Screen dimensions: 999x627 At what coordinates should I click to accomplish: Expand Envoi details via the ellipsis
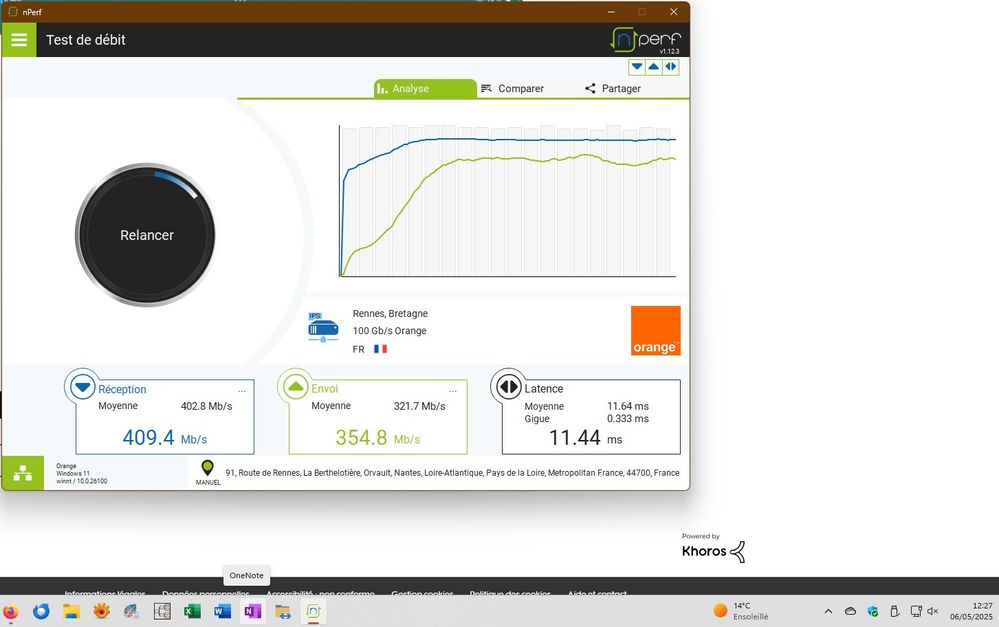coord(454,390)
